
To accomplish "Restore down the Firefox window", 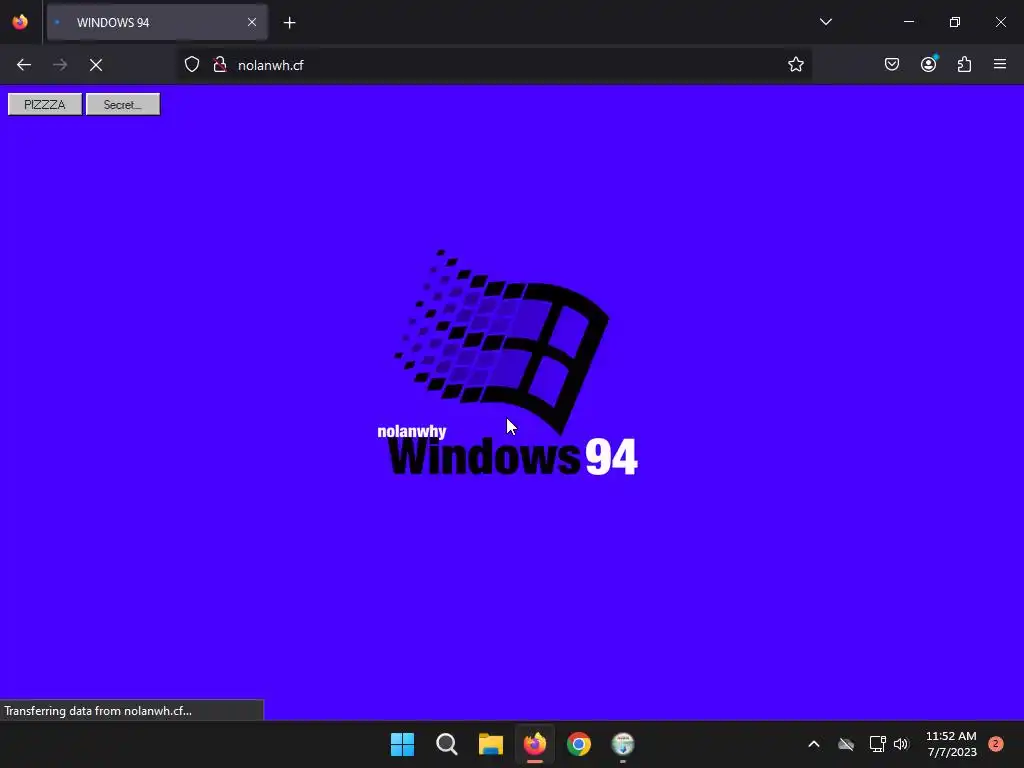I will coord(955,22).
